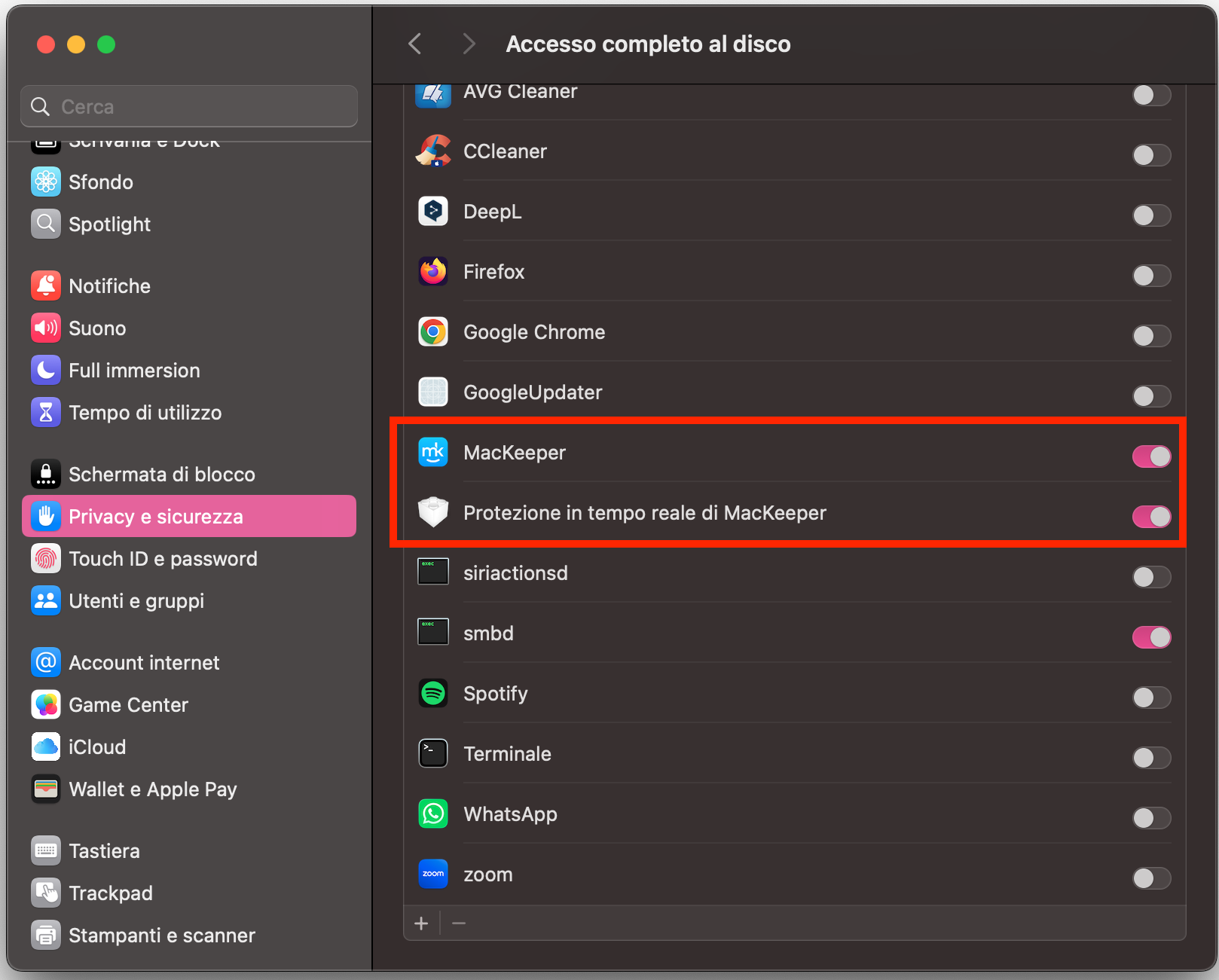Click the Google Chrome app icon

pos(433,331)
